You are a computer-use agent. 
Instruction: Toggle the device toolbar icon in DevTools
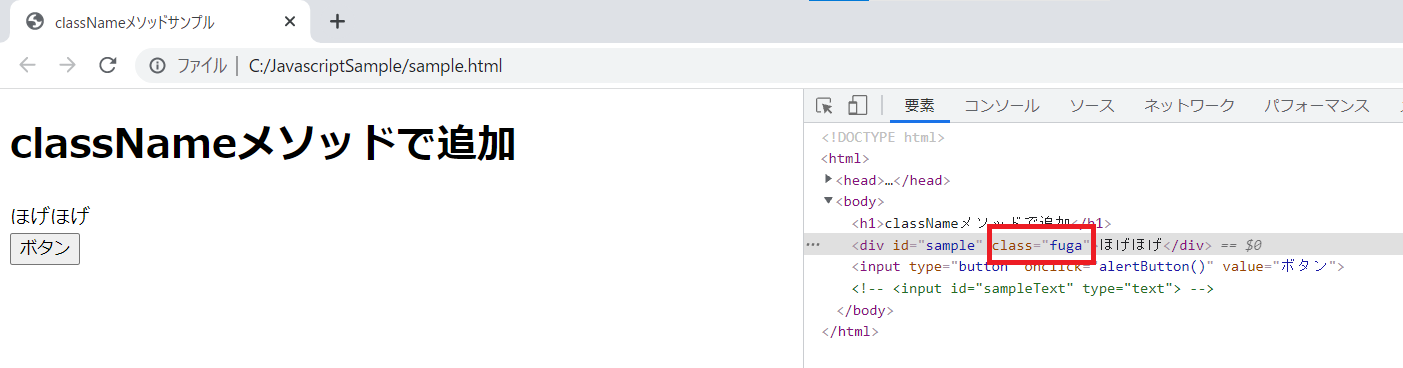point(857,106)
